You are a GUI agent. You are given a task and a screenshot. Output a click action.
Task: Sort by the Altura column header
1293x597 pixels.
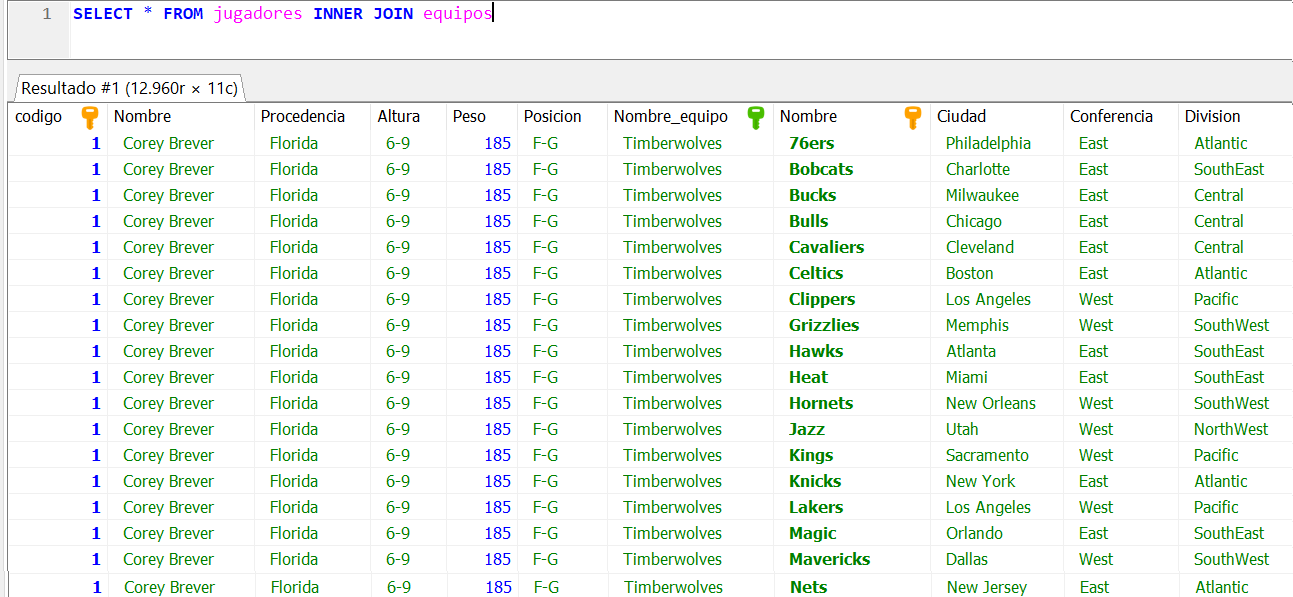(x=398, y=116)
